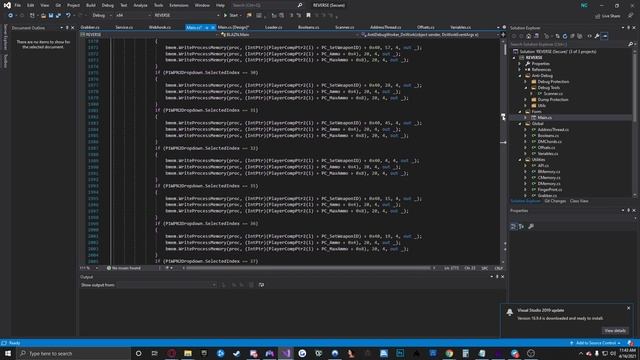The width and height of the screenshot is (640, 360).
Task: Open the Show output from dropdown
Action: click(x=167, y=285)
